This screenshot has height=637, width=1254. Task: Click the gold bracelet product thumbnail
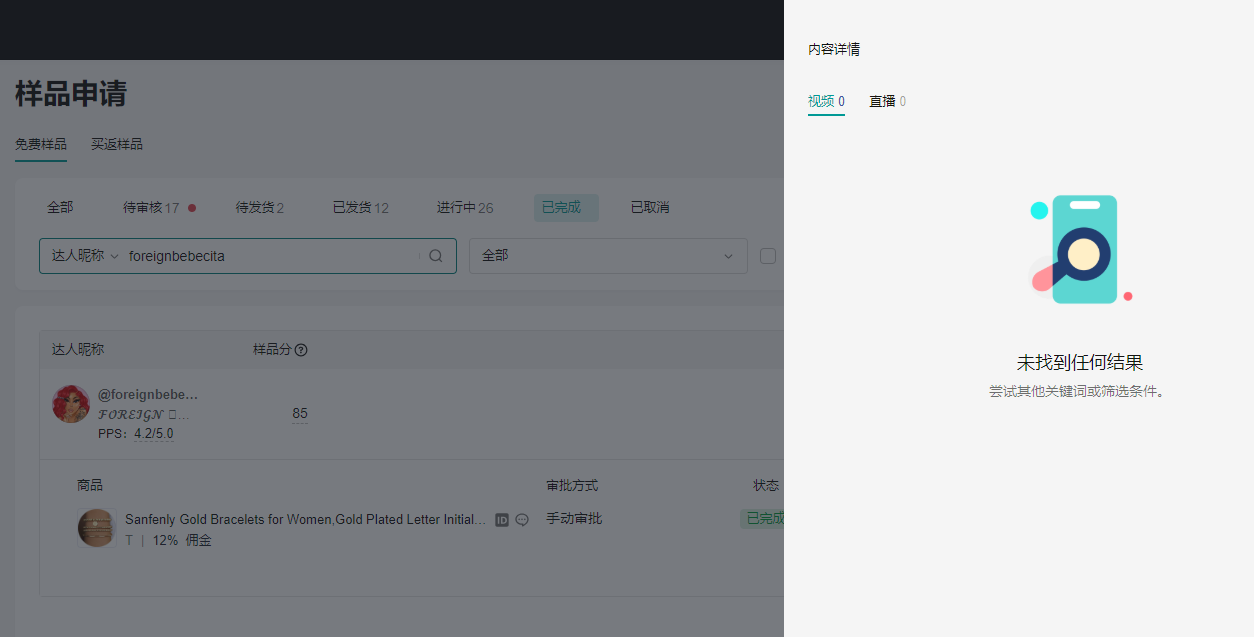pos(96,527)
